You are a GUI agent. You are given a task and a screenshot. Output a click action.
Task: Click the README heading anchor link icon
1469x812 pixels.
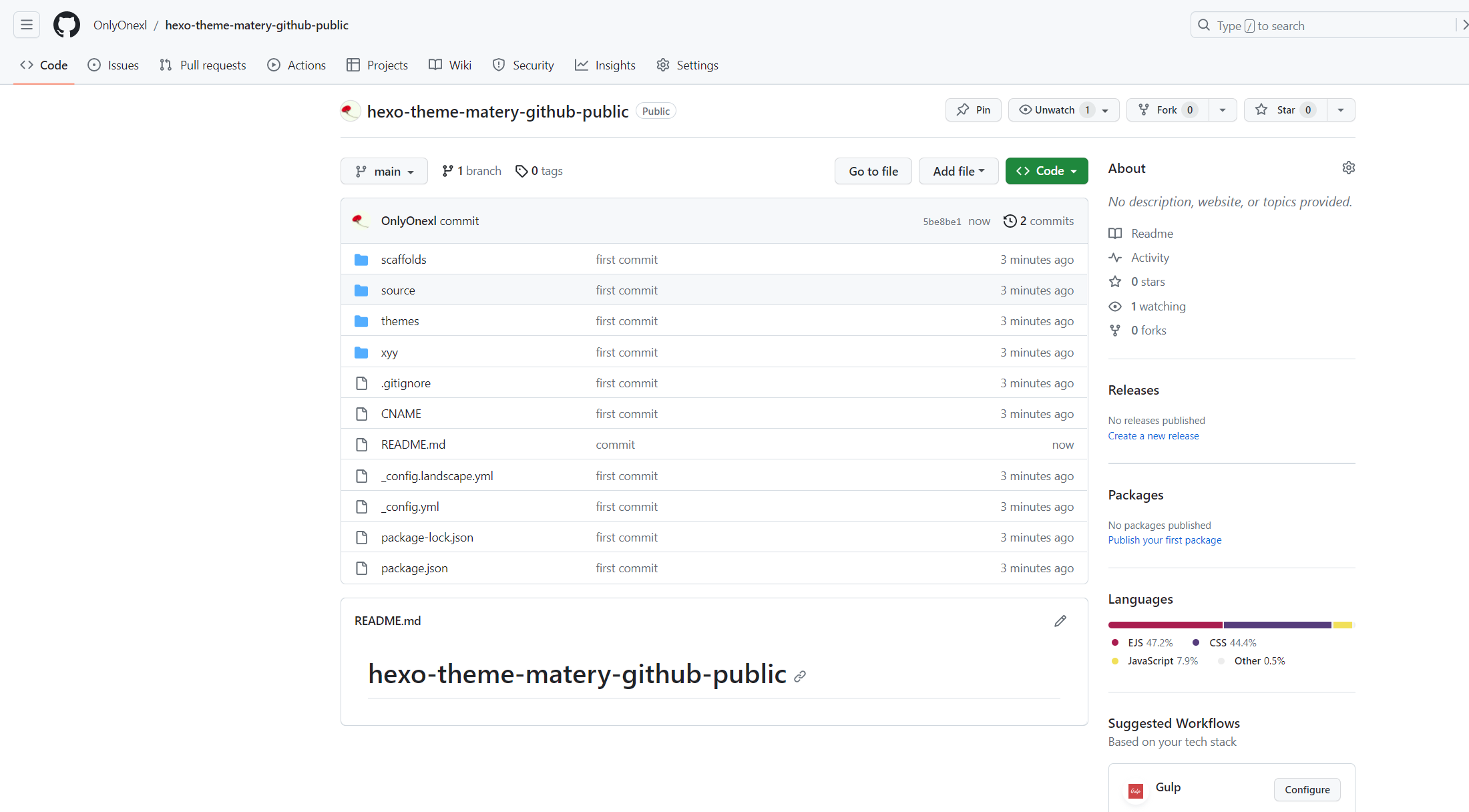(x=800, y=676)
